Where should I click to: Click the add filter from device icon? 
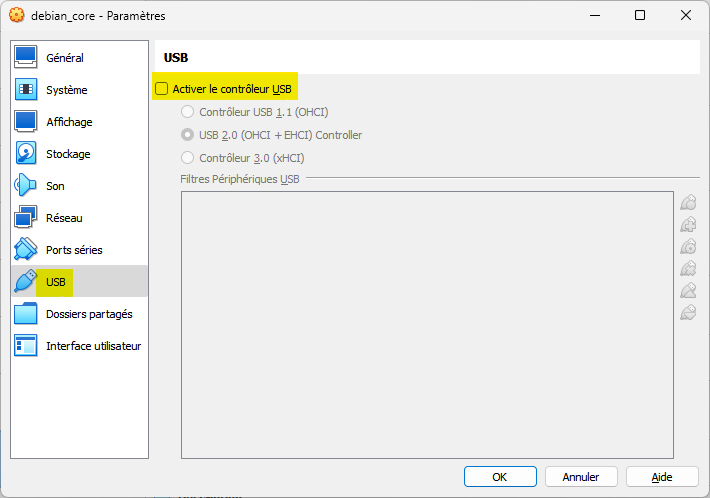click(688, 225)
